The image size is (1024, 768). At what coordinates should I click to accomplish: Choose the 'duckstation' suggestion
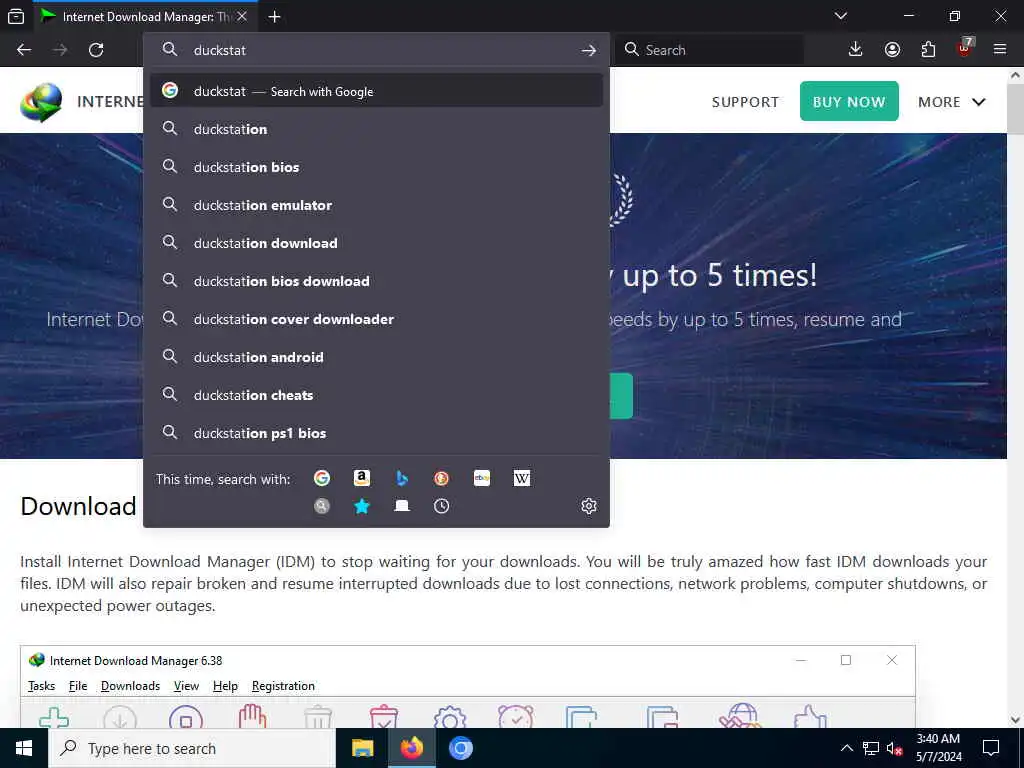(377, 129)
